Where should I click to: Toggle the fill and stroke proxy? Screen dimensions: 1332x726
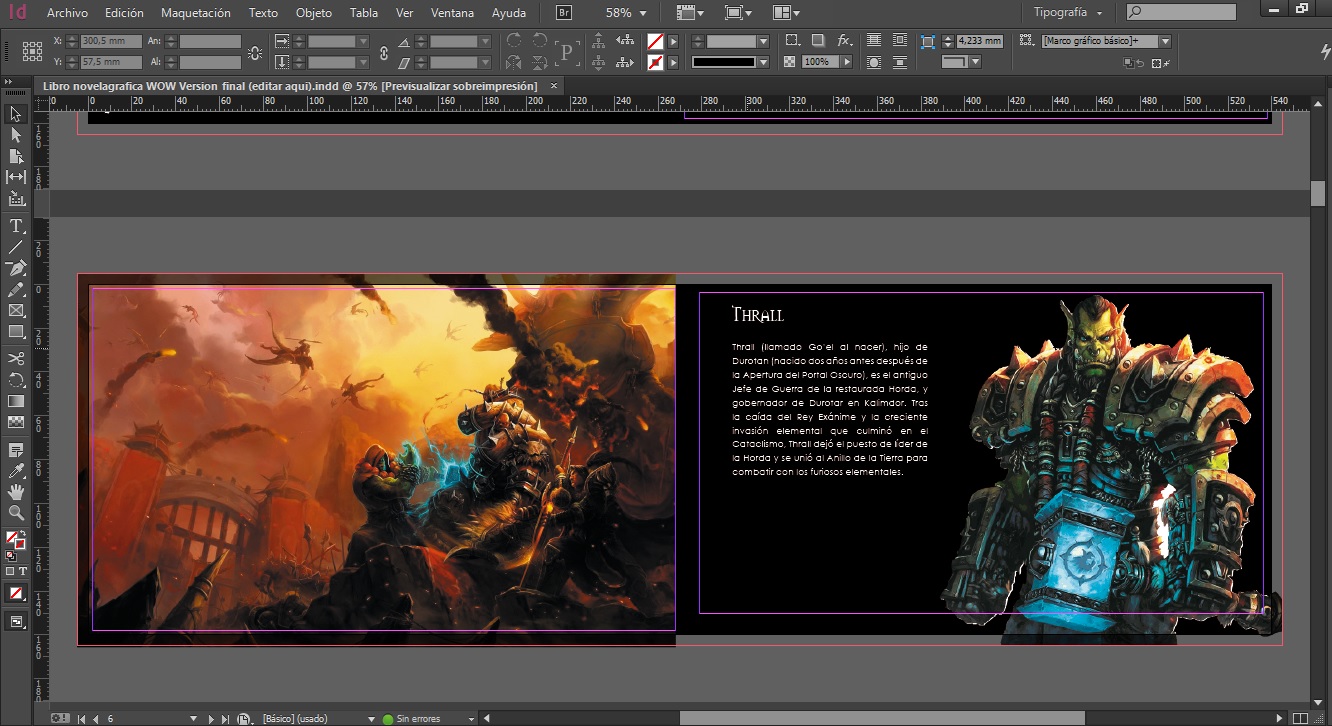click(x=15, y=542)
